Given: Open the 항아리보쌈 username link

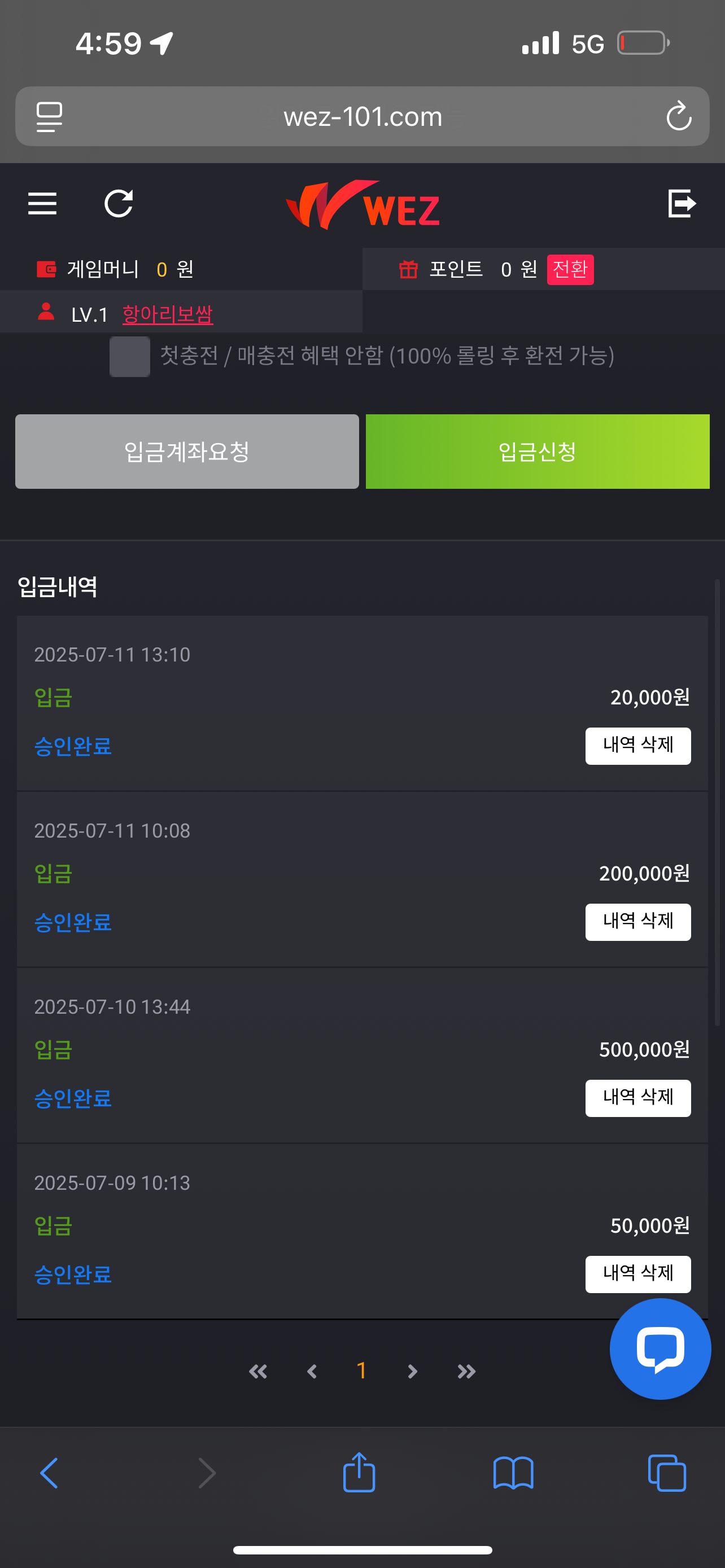Looking at the screenshot, I should click(167, 315).
